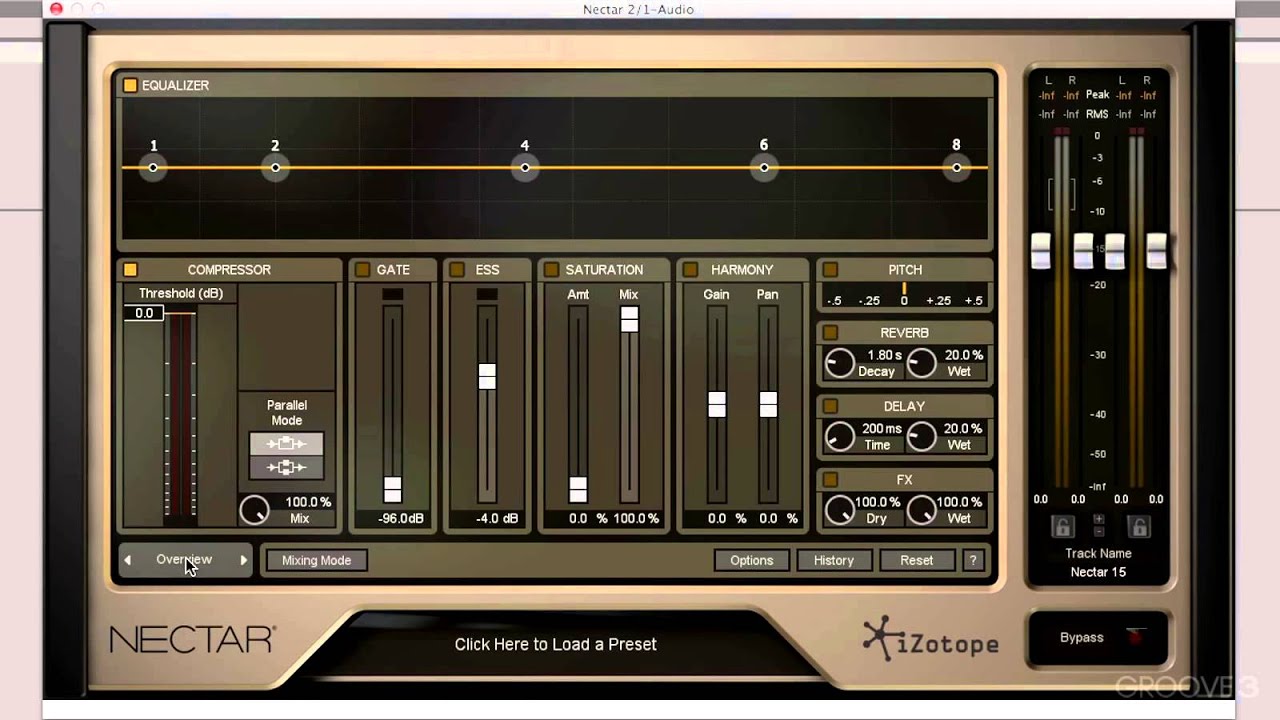Toggle the Saturation module power button
This screenshot has height=720, width=1280.
click(551, 270)
